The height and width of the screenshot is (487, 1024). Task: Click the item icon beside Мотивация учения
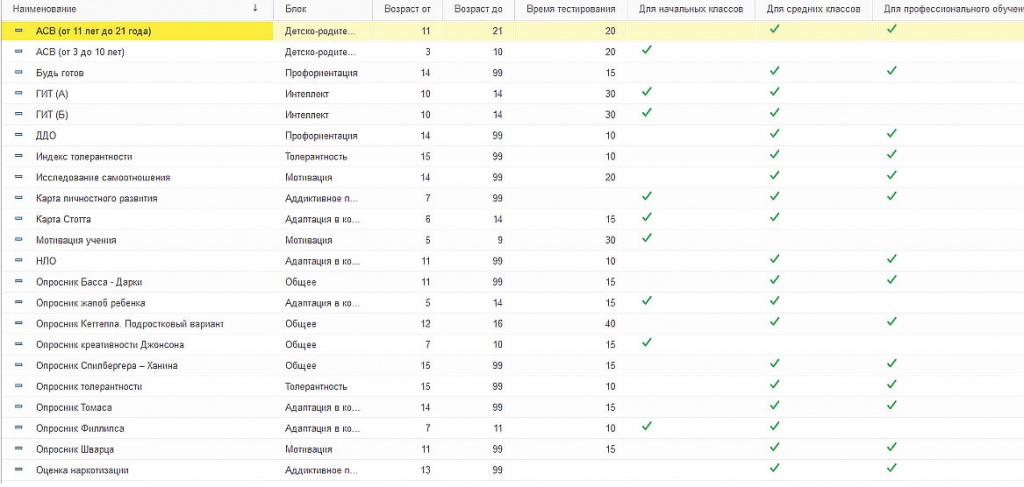[x=18, y=240]
